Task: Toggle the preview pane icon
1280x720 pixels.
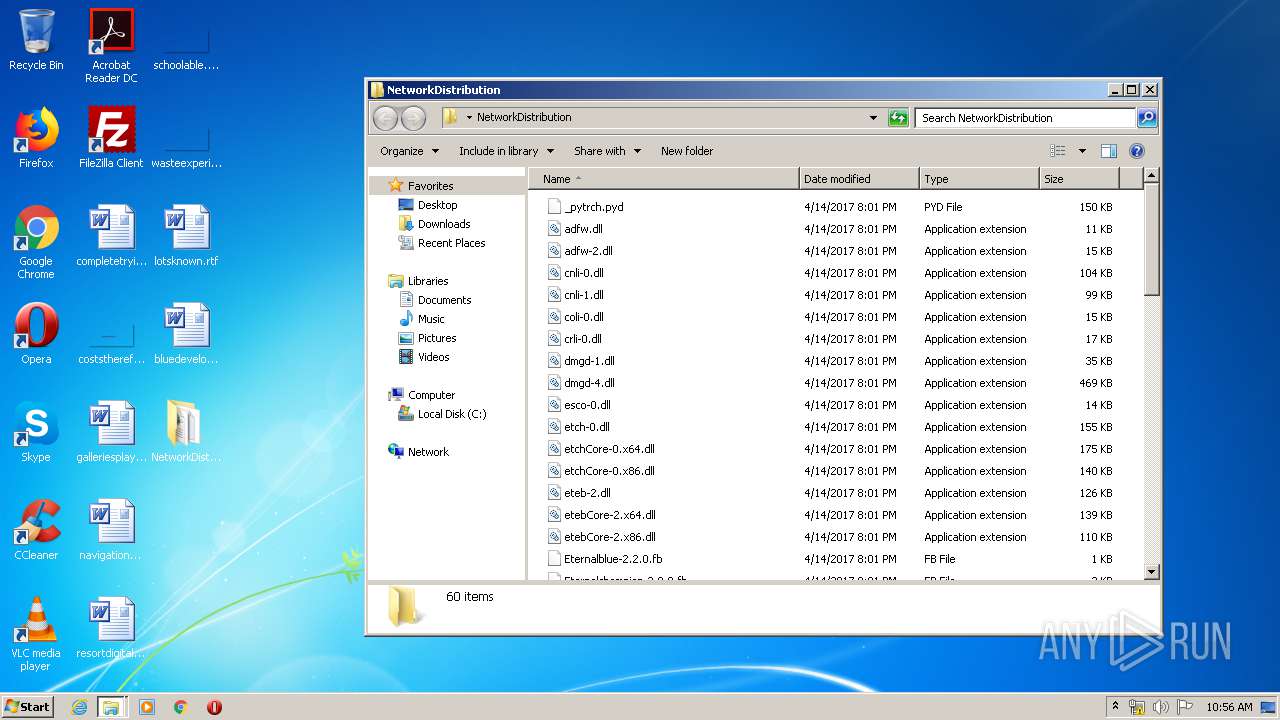Action: pos(1108,151)
